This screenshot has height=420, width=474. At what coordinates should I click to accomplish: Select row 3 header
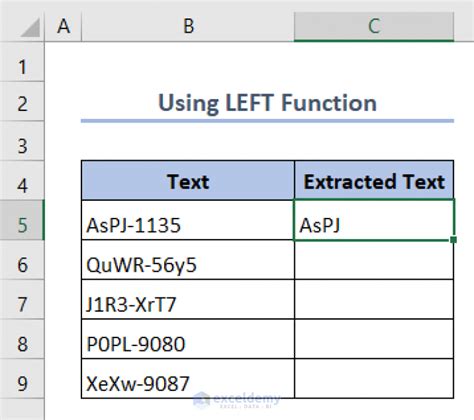22,141
